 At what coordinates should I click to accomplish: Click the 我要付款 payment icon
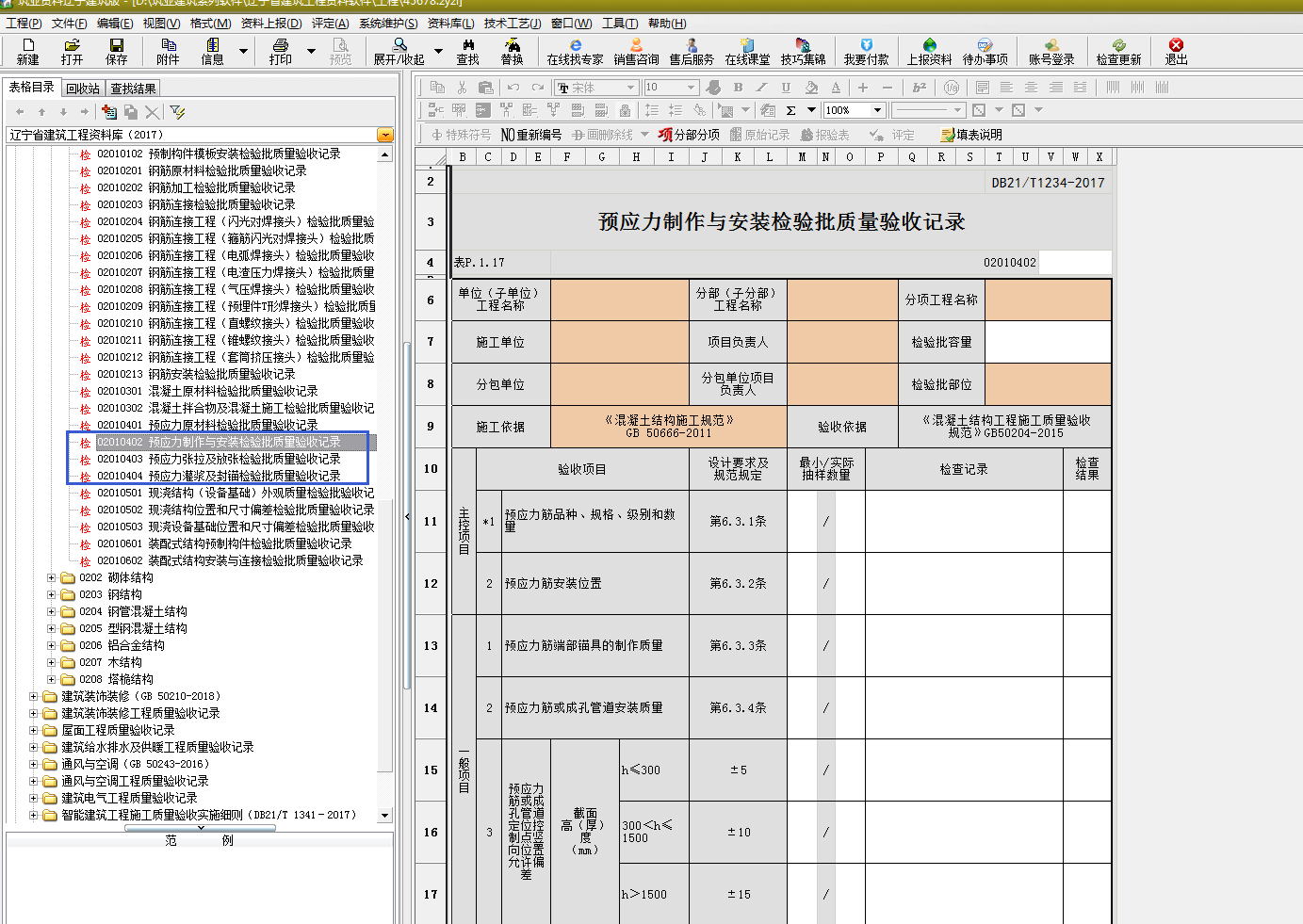click(x=866, y=51)
